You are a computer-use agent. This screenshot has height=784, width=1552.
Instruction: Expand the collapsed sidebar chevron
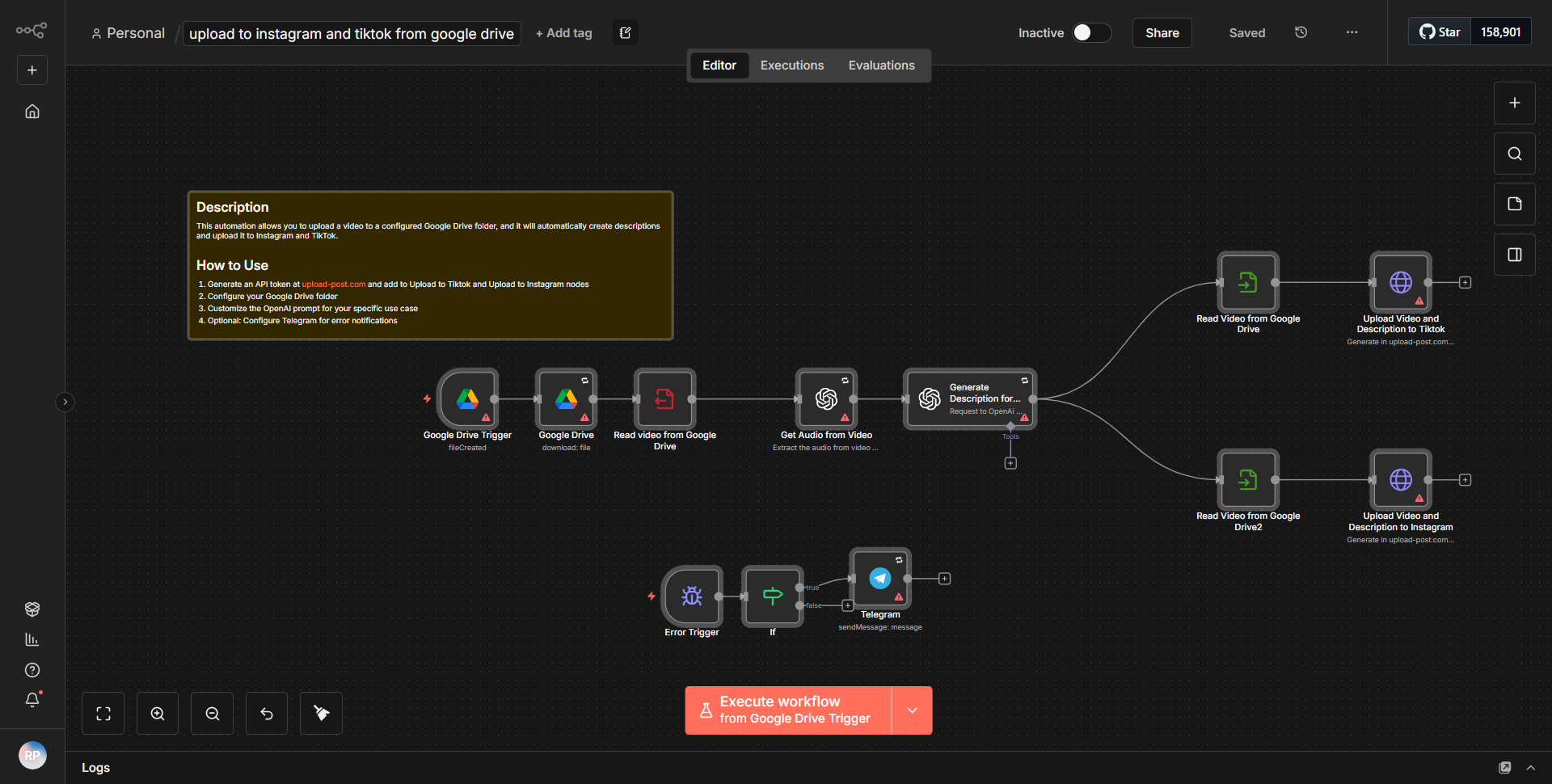tap(65, 402)
